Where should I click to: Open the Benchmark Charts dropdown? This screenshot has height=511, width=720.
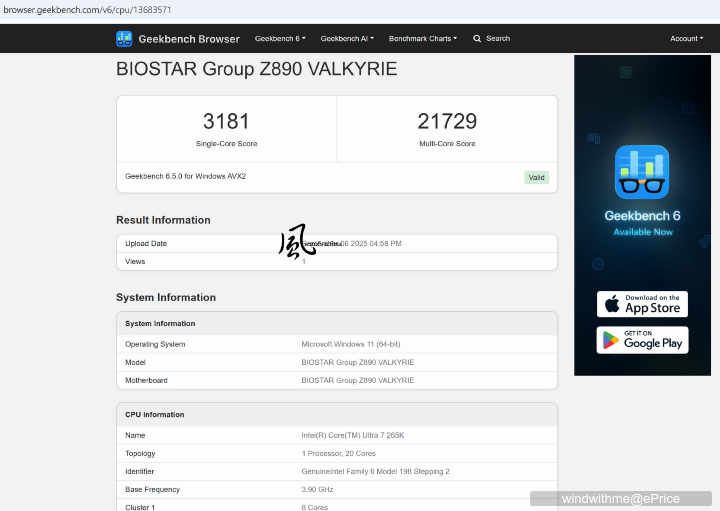(422, 39)
